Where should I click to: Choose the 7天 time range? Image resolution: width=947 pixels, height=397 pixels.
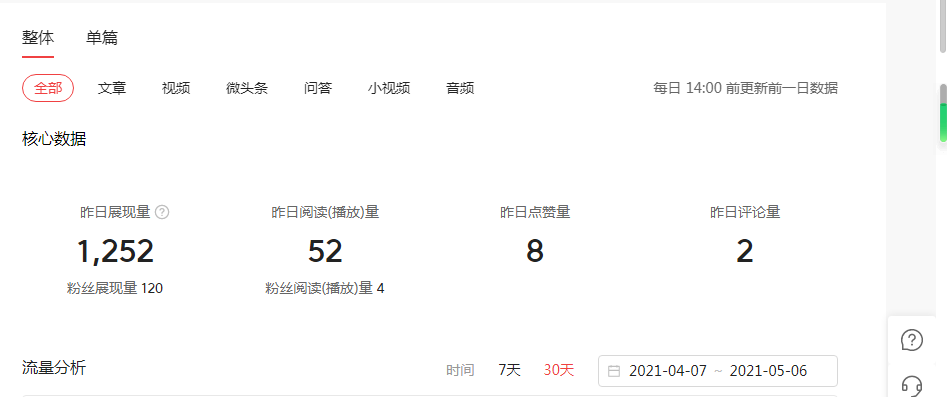[509, 370]
